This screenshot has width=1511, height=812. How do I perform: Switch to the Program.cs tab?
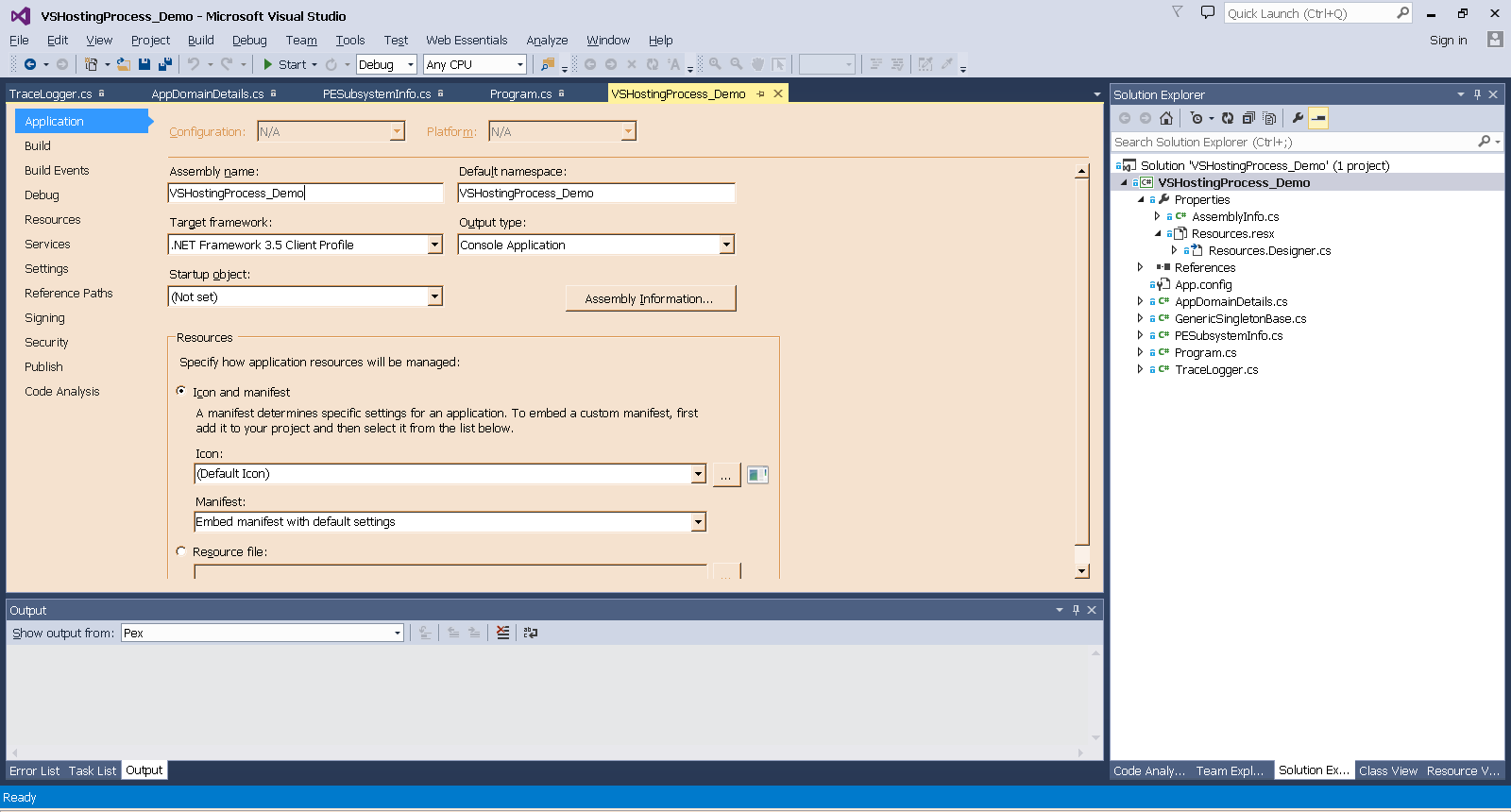[x=520, y=93]
